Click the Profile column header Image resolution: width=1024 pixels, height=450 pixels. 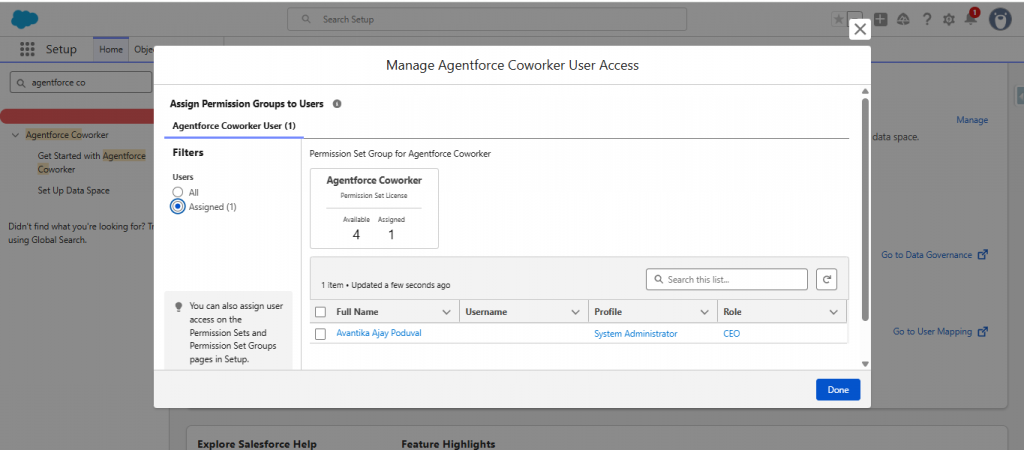tap(652, 312)
